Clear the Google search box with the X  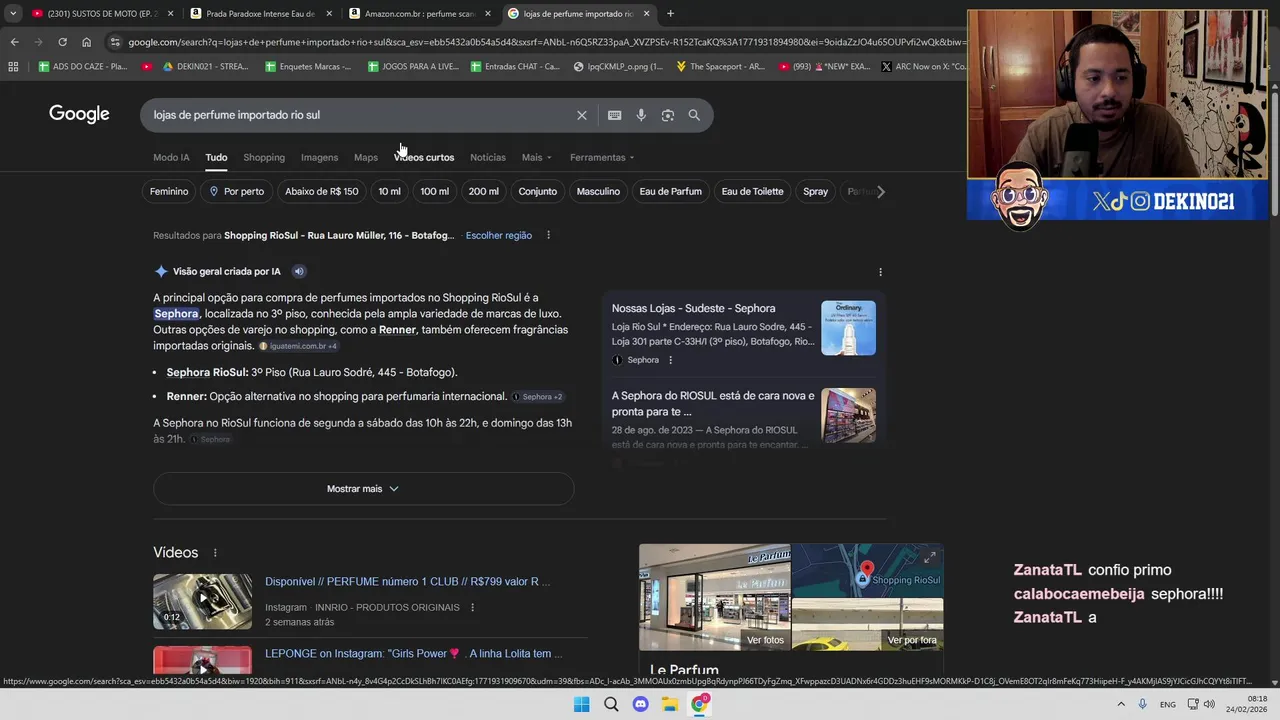581,115
